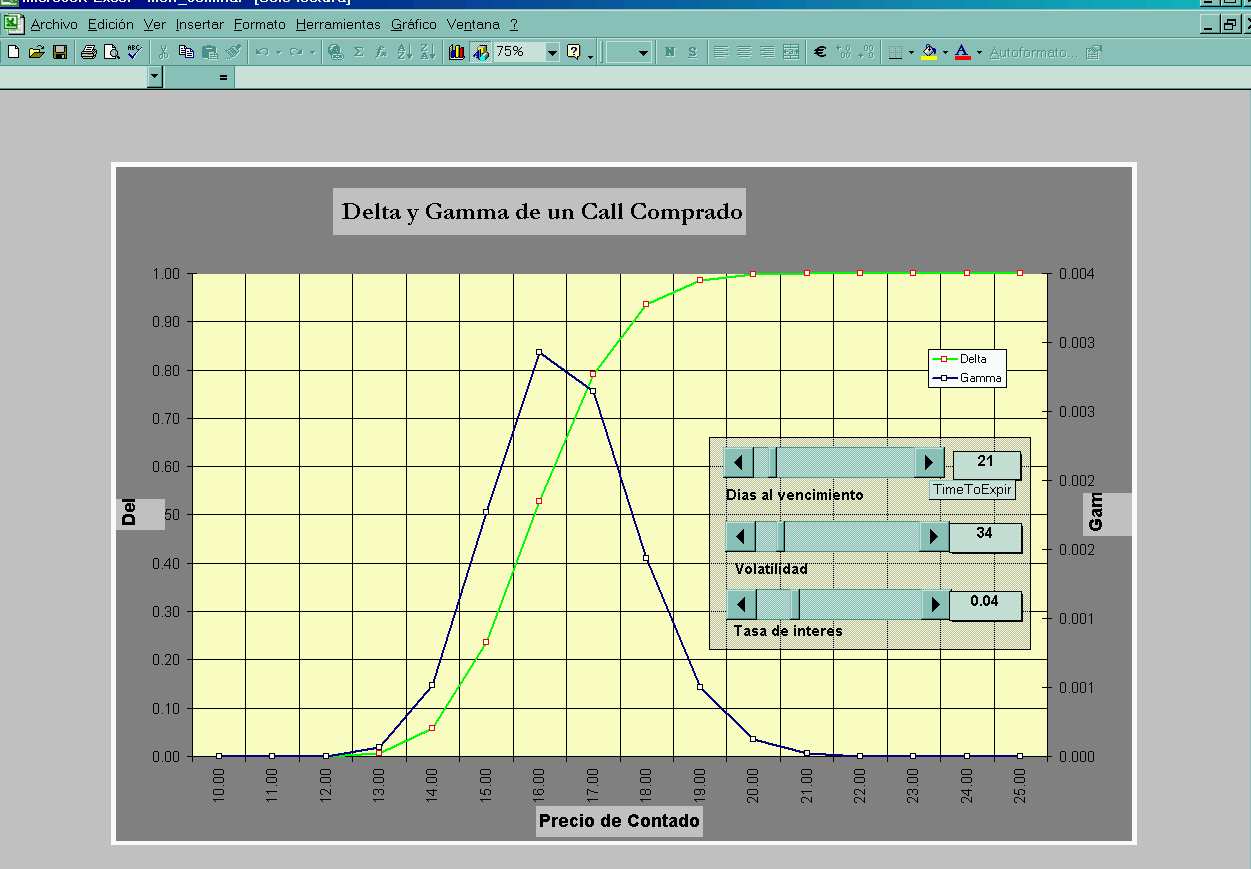The image size is (1251, 869).
Task: Save the workbook with the floppy icon
Action: [x=59, y=52]
